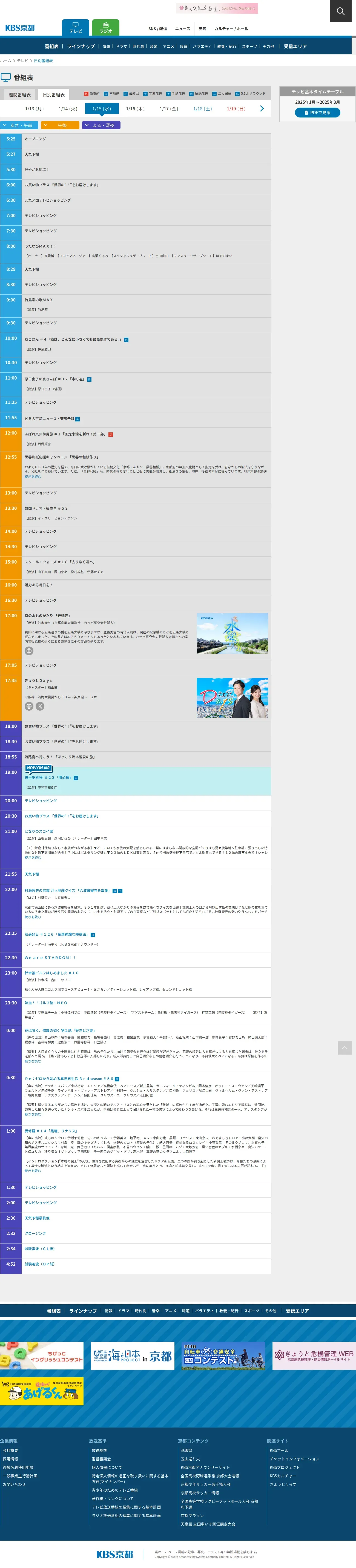
Task: Select the ラジオ tab with radio icon
Action: click(x=105, y=28)
